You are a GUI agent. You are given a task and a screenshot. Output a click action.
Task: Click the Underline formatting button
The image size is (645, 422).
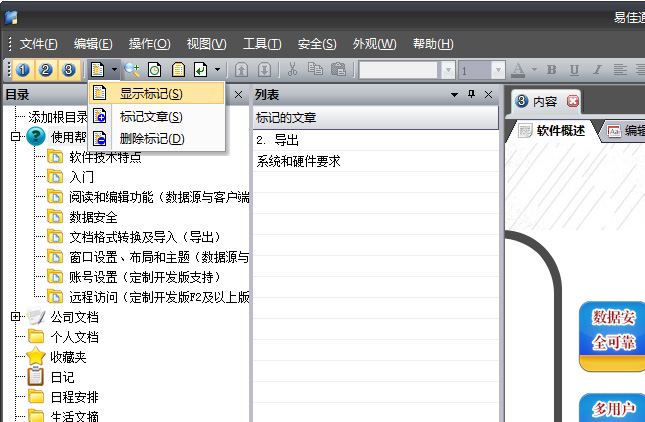(x=572, y=70)
